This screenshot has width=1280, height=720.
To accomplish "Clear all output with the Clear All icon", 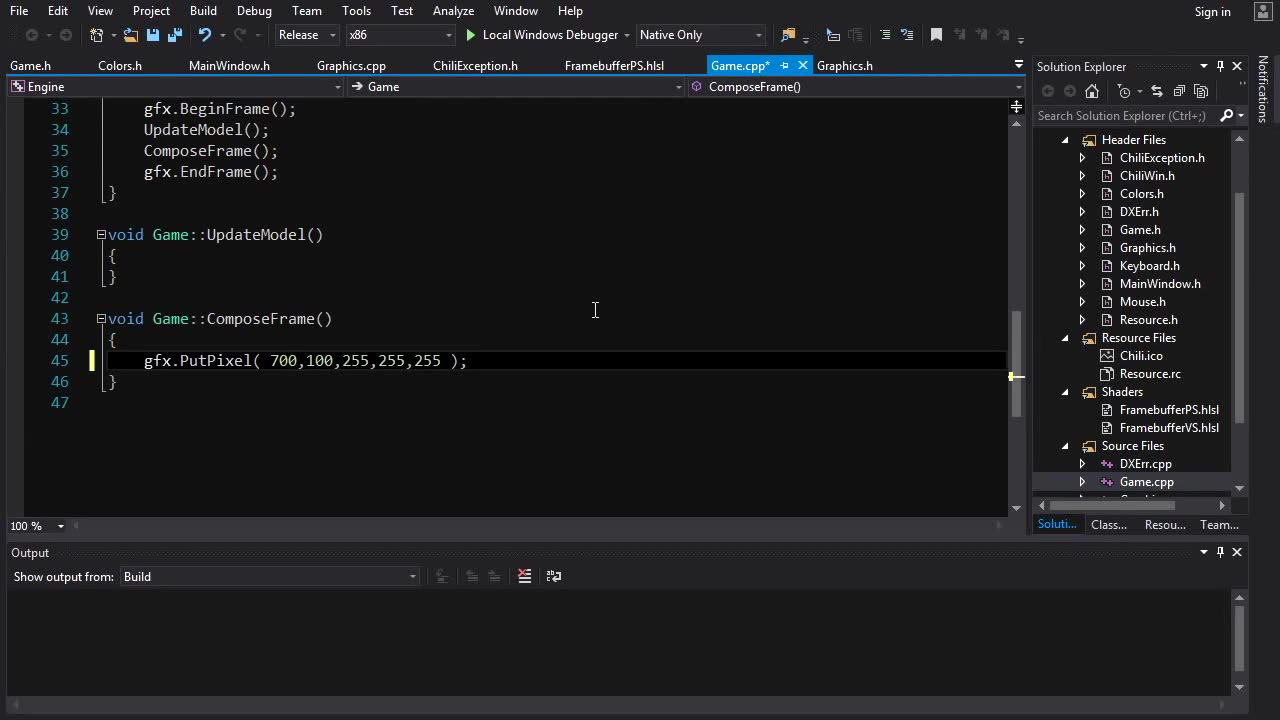I will (524, 576).
